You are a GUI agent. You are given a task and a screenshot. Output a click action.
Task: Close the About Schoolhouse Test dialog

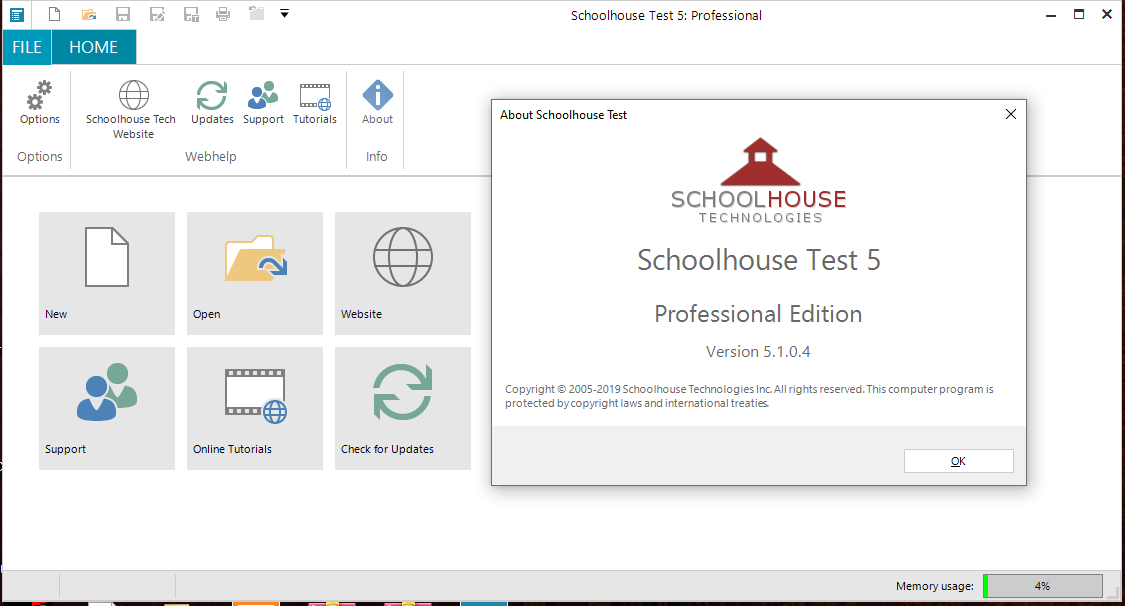click(x=1011, y=114)
